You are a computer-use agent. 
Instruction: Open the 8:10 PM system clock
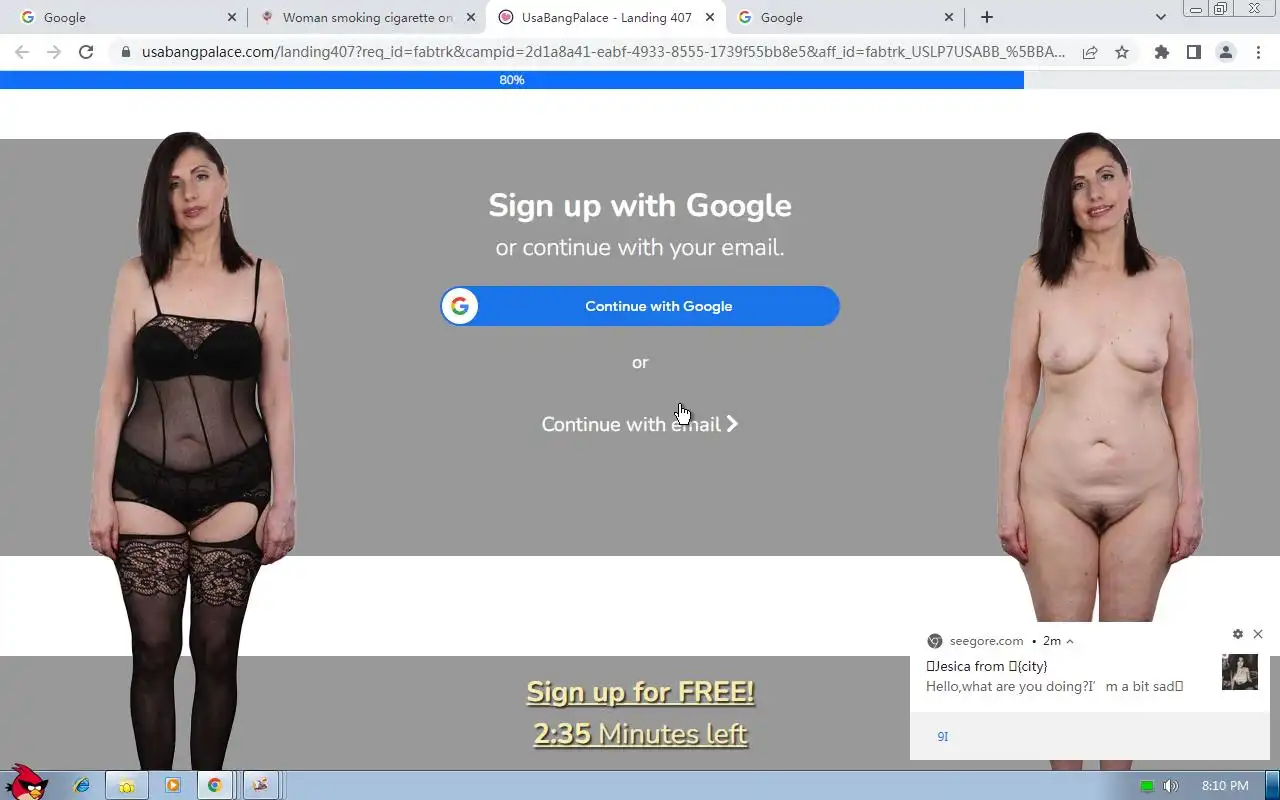click(1225, 786)
